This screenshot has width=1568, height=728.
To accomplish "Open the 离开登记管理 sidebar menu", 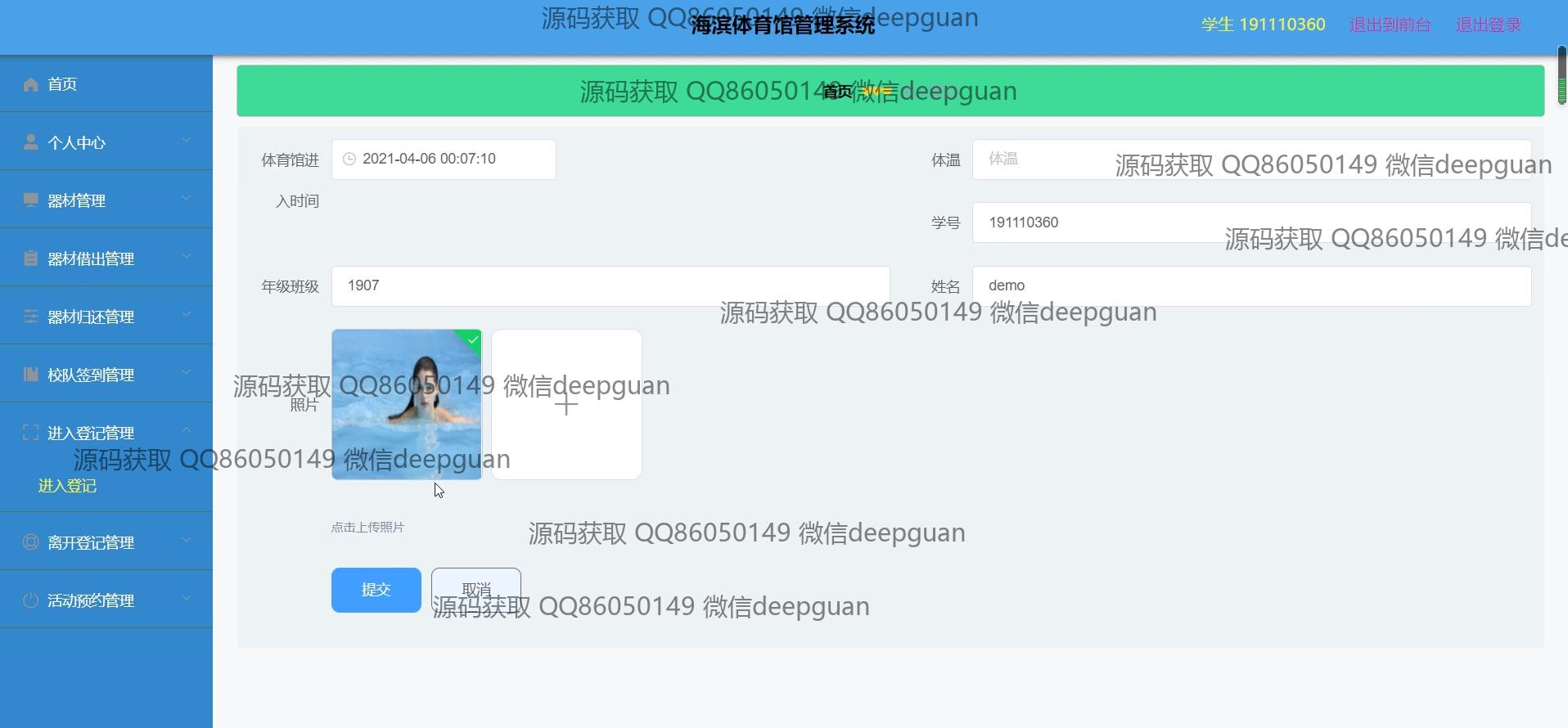I will (x=106, y=542).
